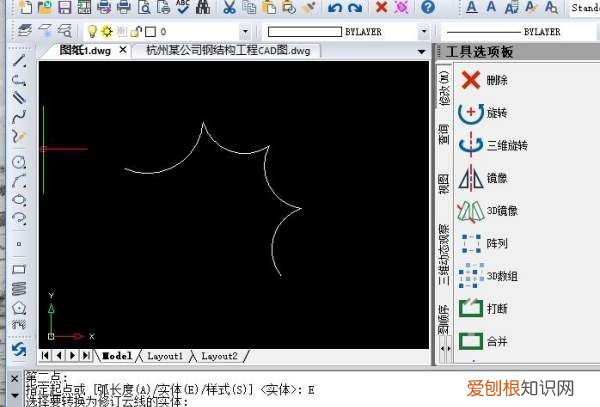600x407 pixels.
Task: Select the Multiline double-line tool
Action: [x=19, y=98]
